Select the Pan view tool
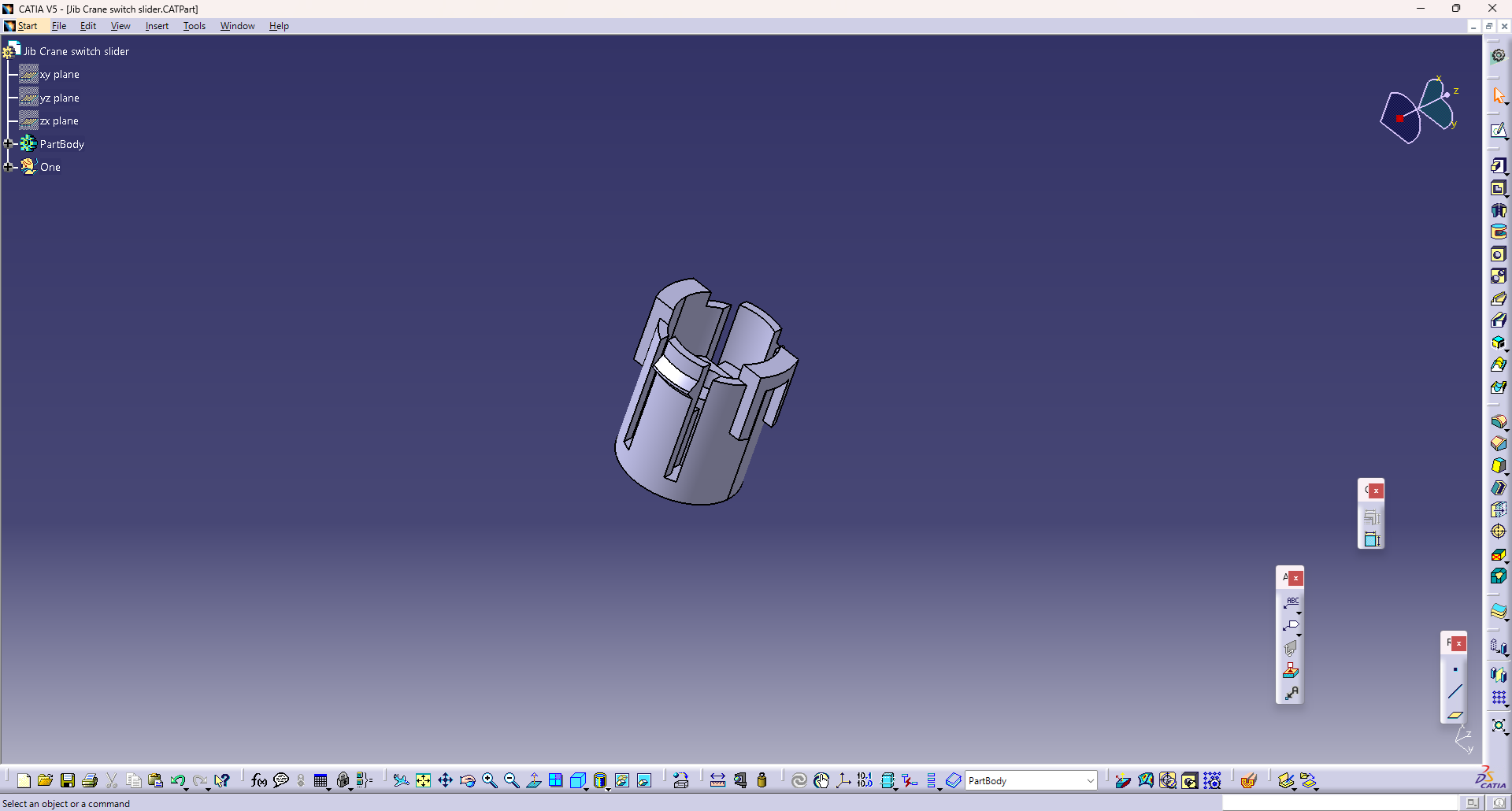The image size is (1512, 811). 445,780
